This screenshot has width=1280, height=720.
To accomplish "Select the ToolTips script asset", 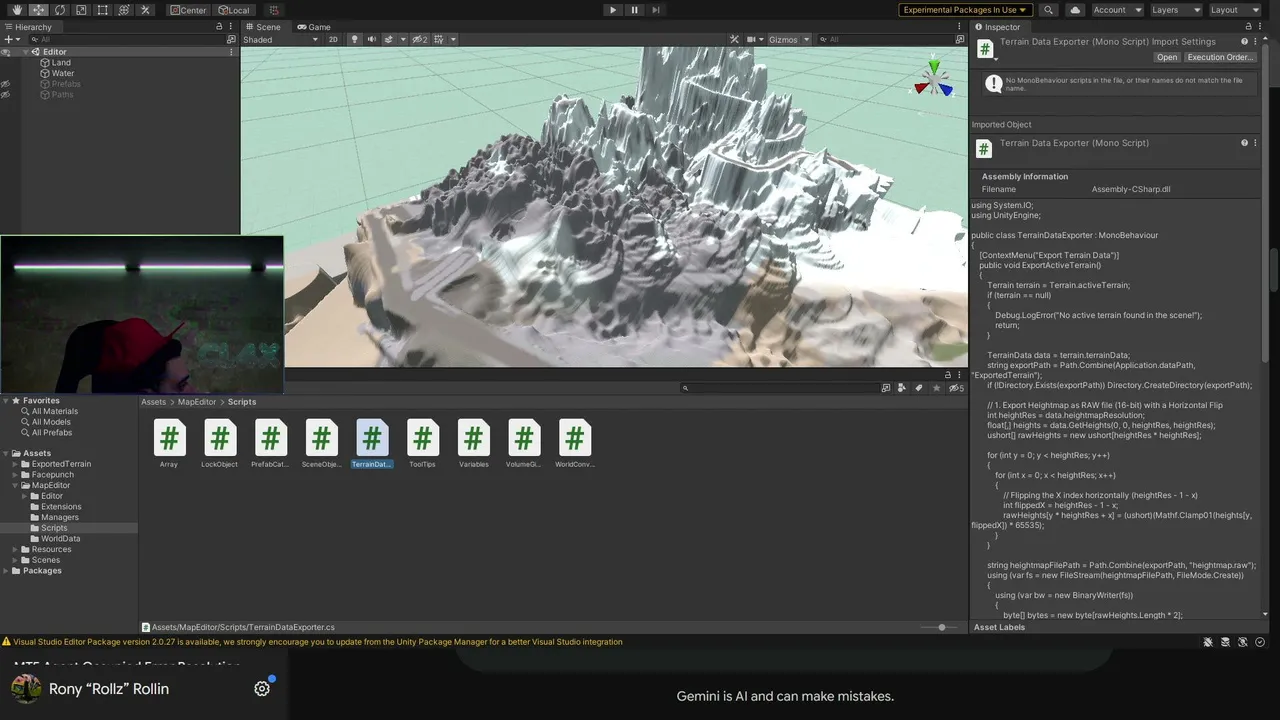I will tap(422, 444).
